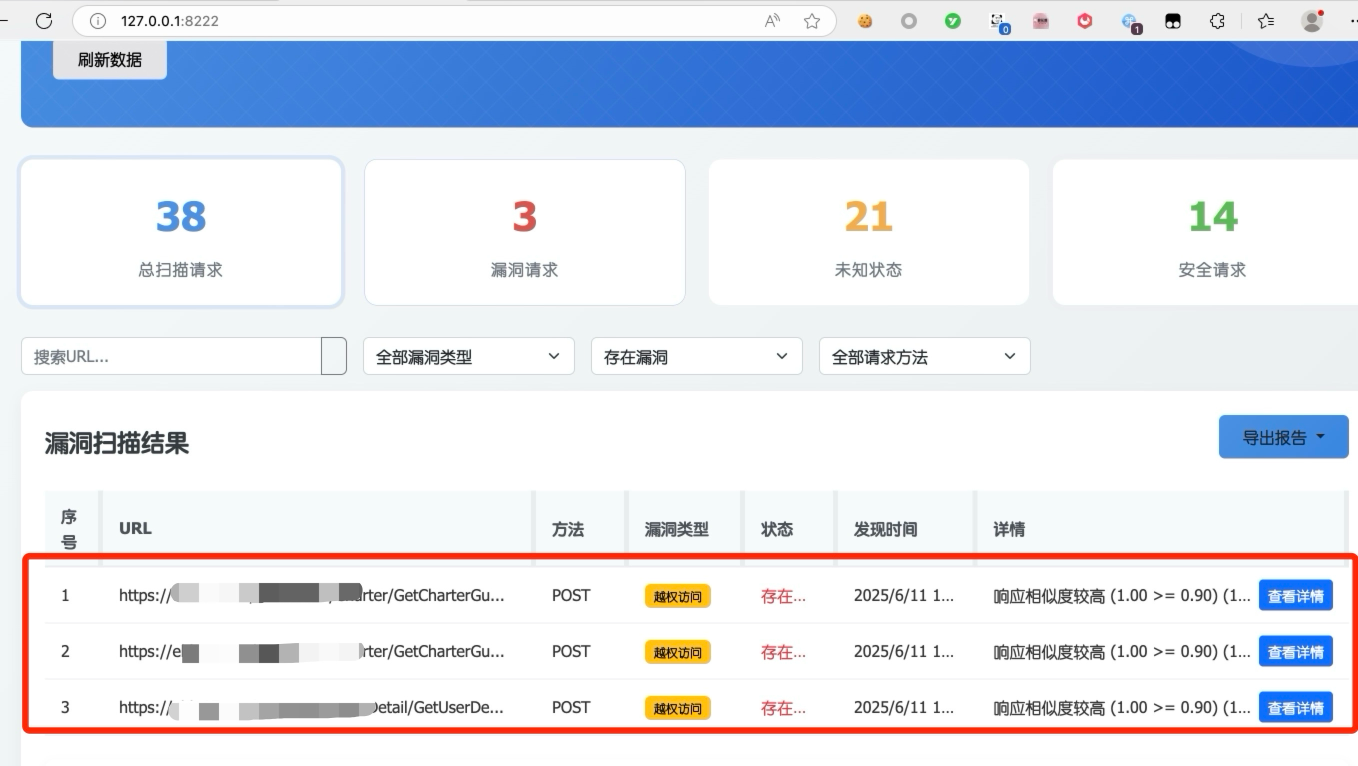This screenshot has width=1358, height=766.
Task: Add page to favorites with star icon
Action: 812,20
